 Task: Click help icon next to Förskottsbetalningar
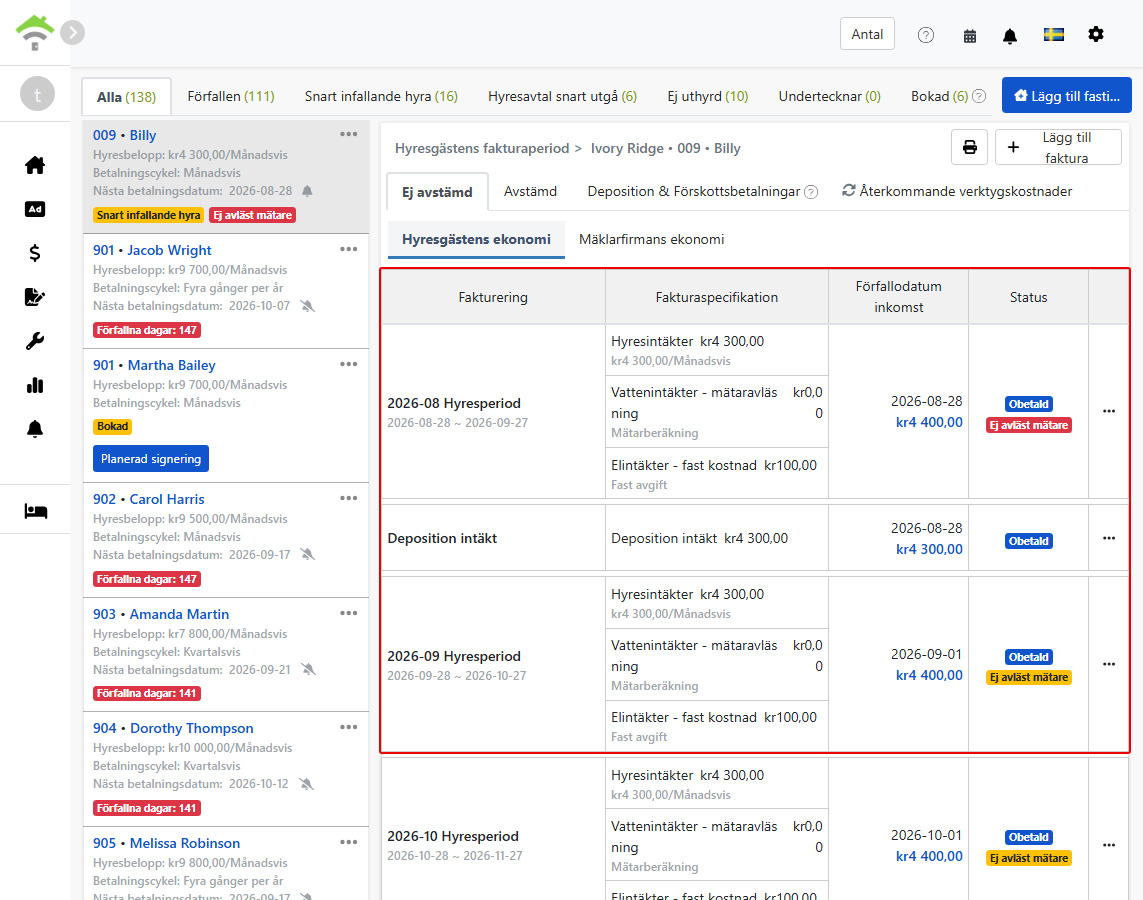tap(811, 192)
